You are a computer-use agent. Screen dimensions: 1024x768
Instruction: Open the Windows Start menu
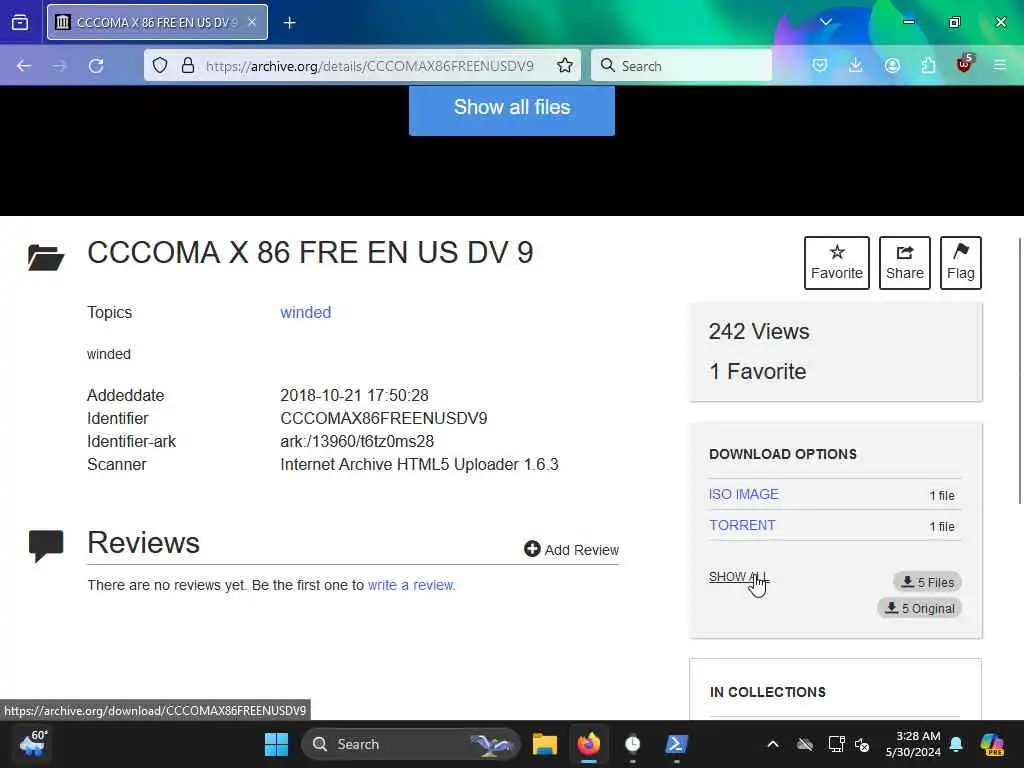click(x=276, y=744)
